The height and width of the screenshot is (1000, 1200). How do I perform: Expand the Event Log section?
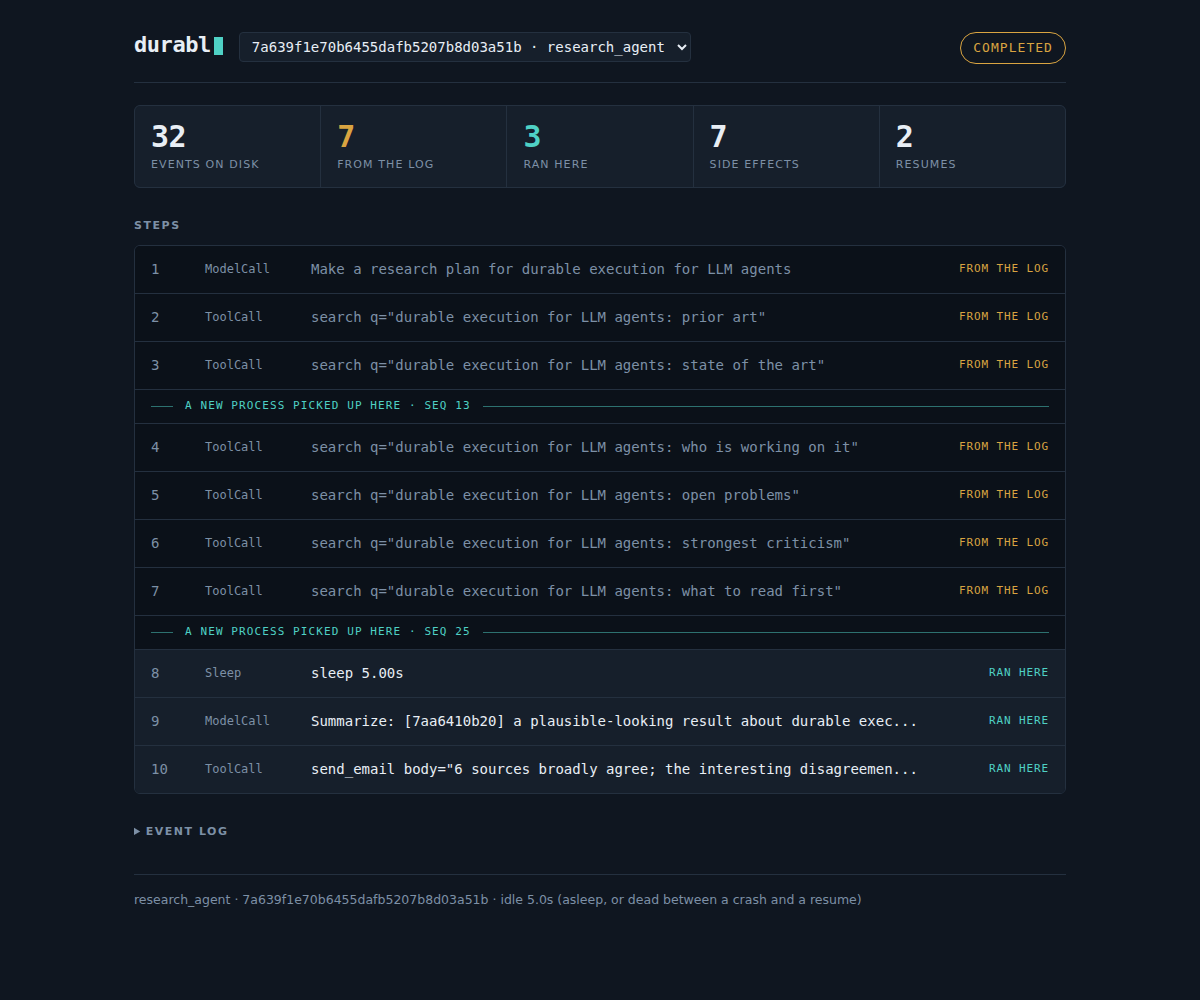181,831
